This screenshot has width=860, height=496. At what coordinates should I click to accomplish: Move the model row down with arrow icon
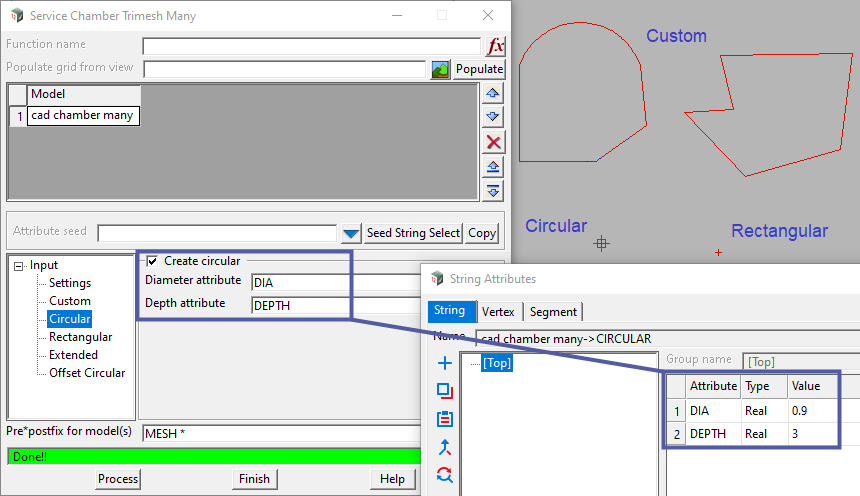pyautogui.click(x=493, y=117)
